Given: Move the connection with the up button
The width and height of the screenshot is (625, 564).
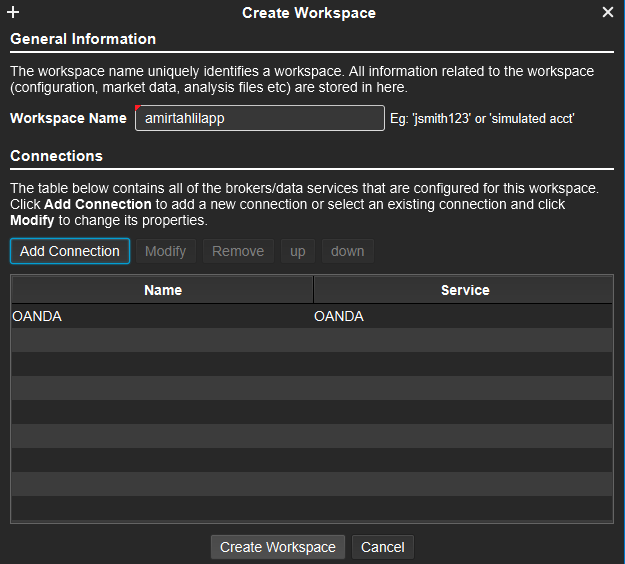Looking at the screenshot, I should 298,251.
